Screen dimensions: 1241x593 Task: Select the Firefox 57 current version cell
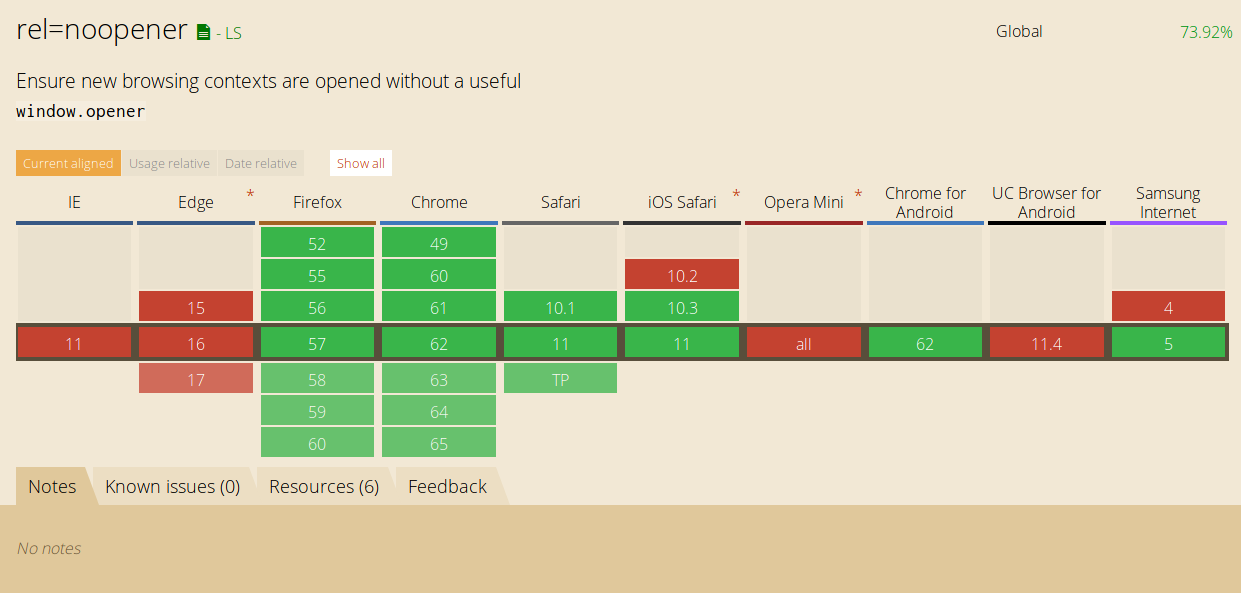317,343
